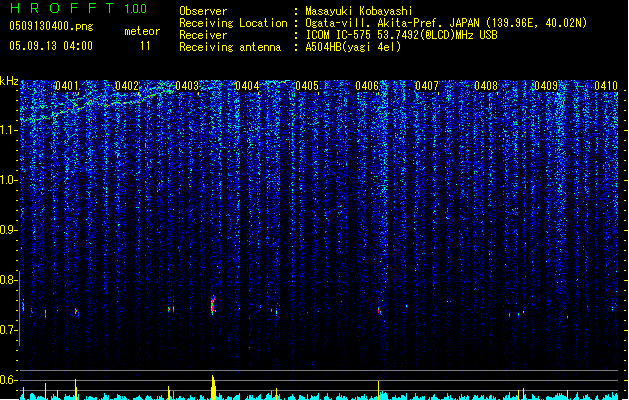Select the file name 0509130400.png

pyautogui.click(x=51, y=26)
